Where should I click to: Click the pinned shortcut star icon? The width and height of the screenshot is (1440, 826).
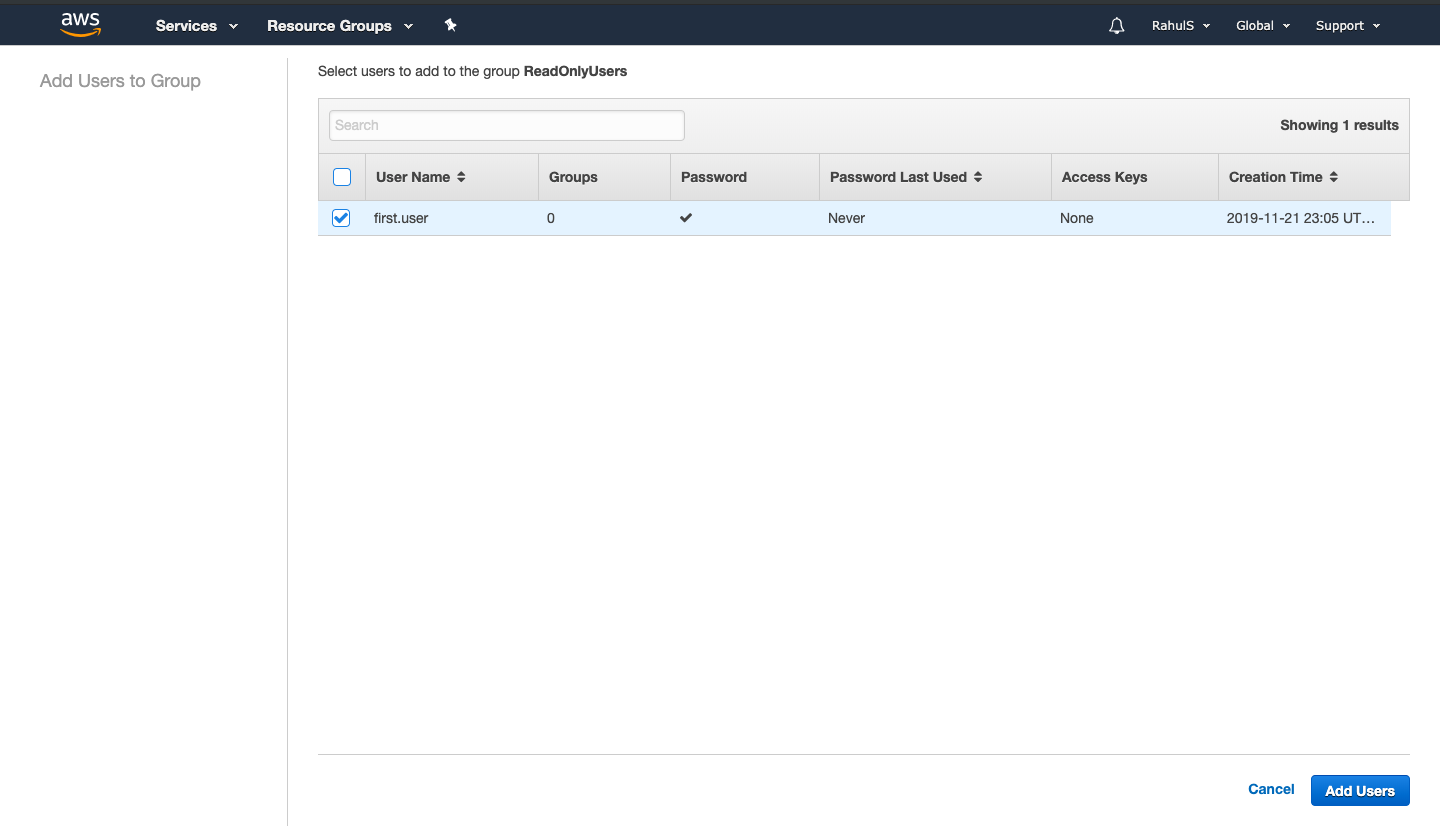click(450, 25)
